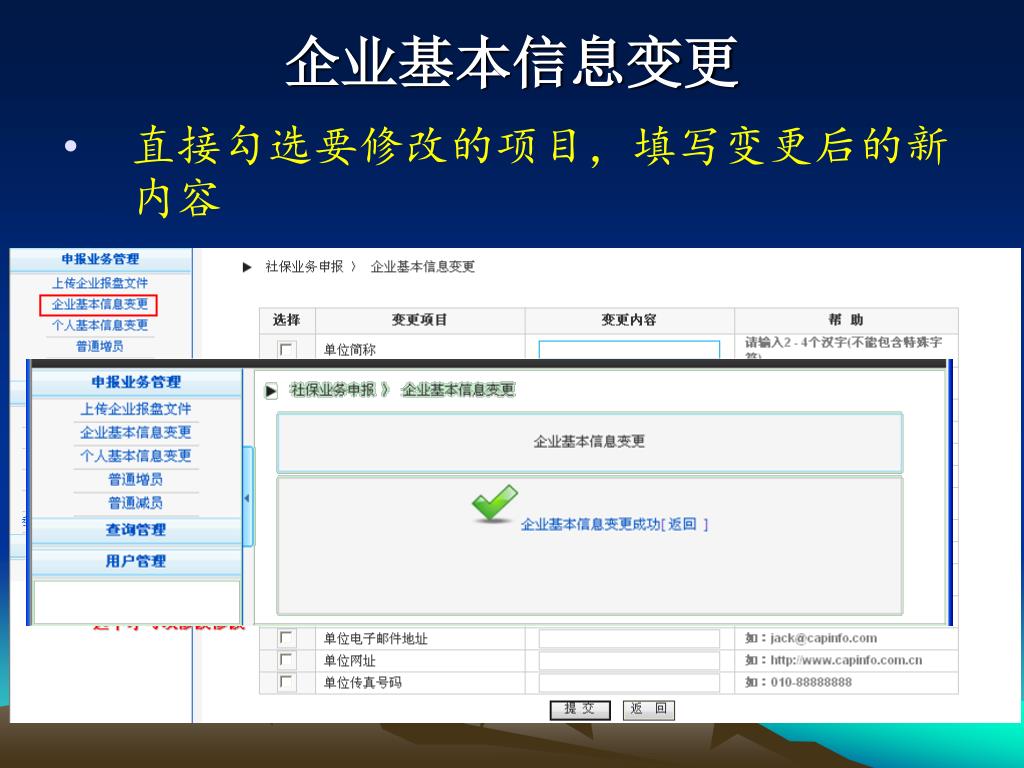This screenshot has width=1024, height=768.
Task: Open 个人基本信息变更 in front window sidebar
Action: (136, 456)
